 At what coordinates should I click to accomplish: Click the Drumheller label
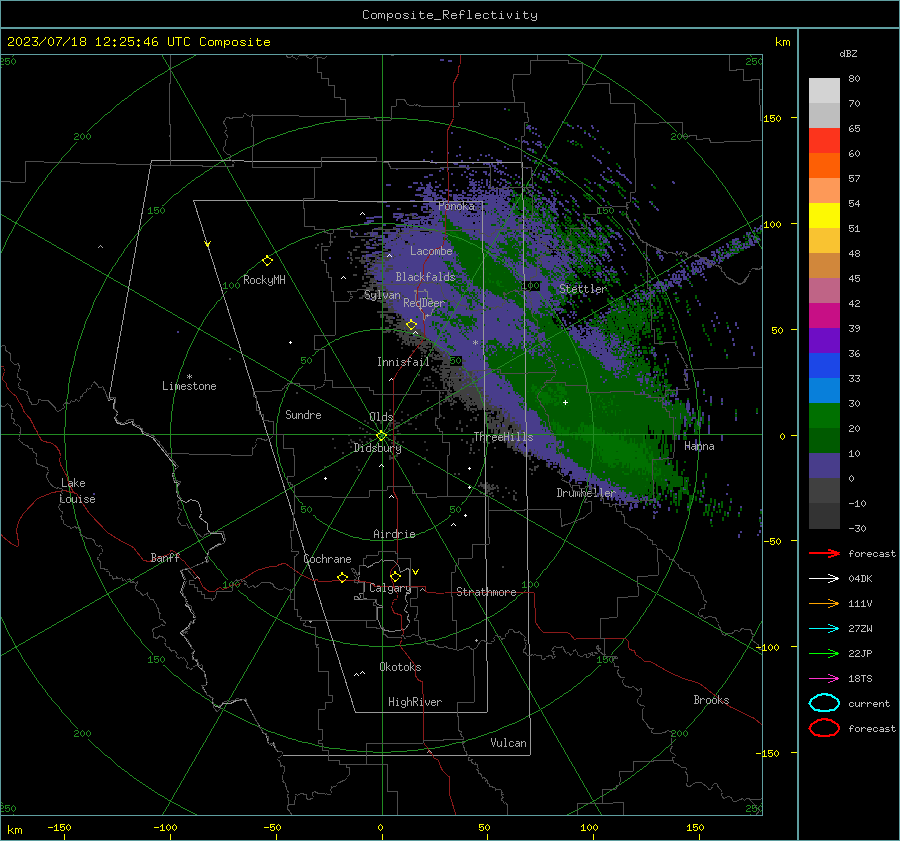coord(586,493)
